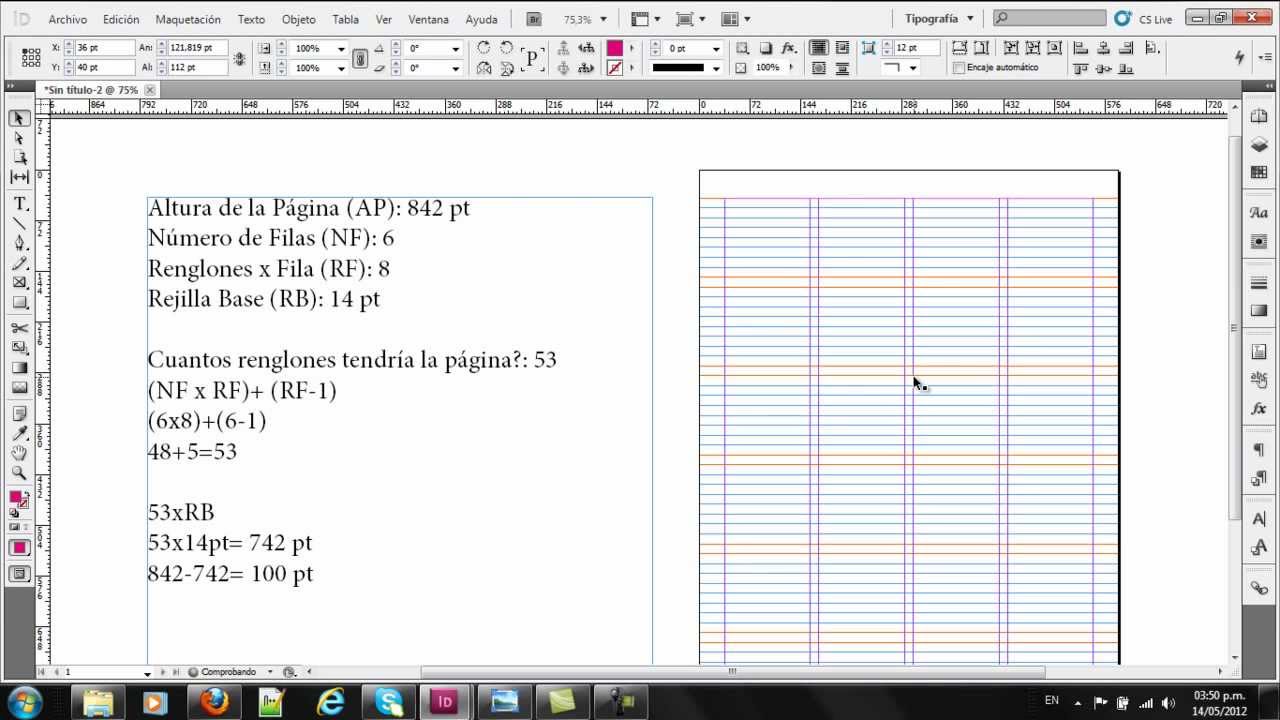1280x720 pixels.
Task: Open the stroke style dropdown
Action: click(716, 68)
